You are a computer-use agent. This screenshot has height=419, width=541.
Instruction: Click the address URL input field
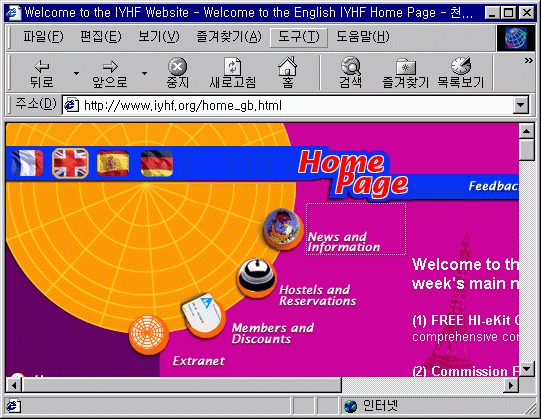[287, 105]
